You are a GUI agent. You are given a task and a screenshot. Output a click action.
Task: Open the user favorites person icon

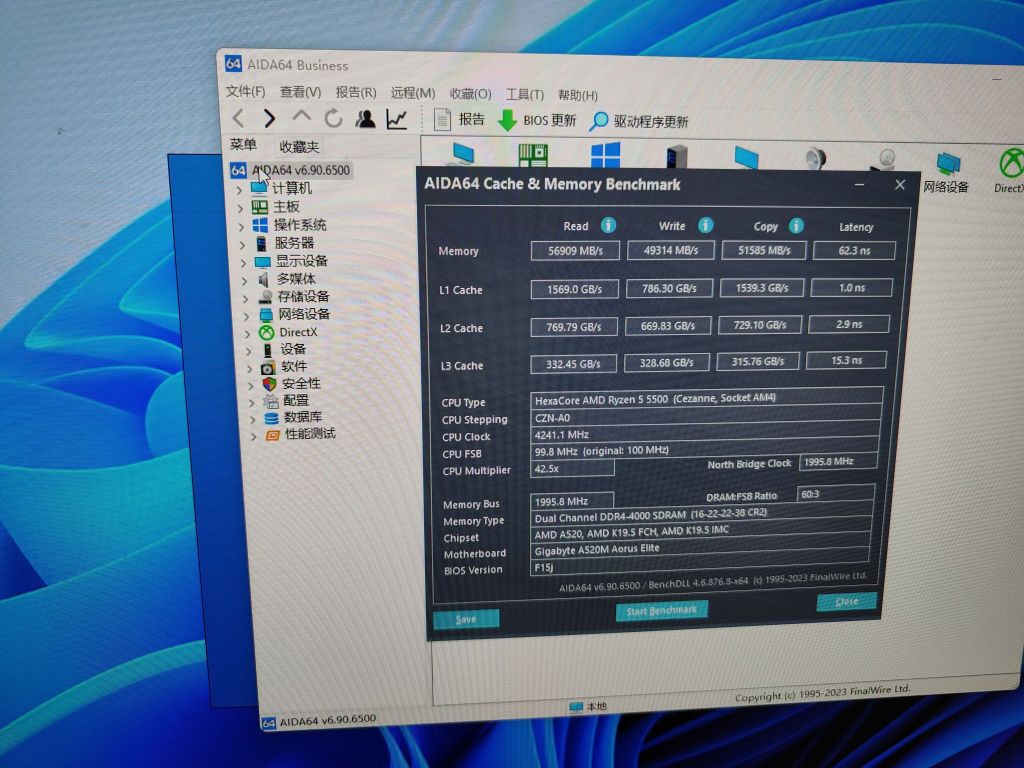[365, 119]
